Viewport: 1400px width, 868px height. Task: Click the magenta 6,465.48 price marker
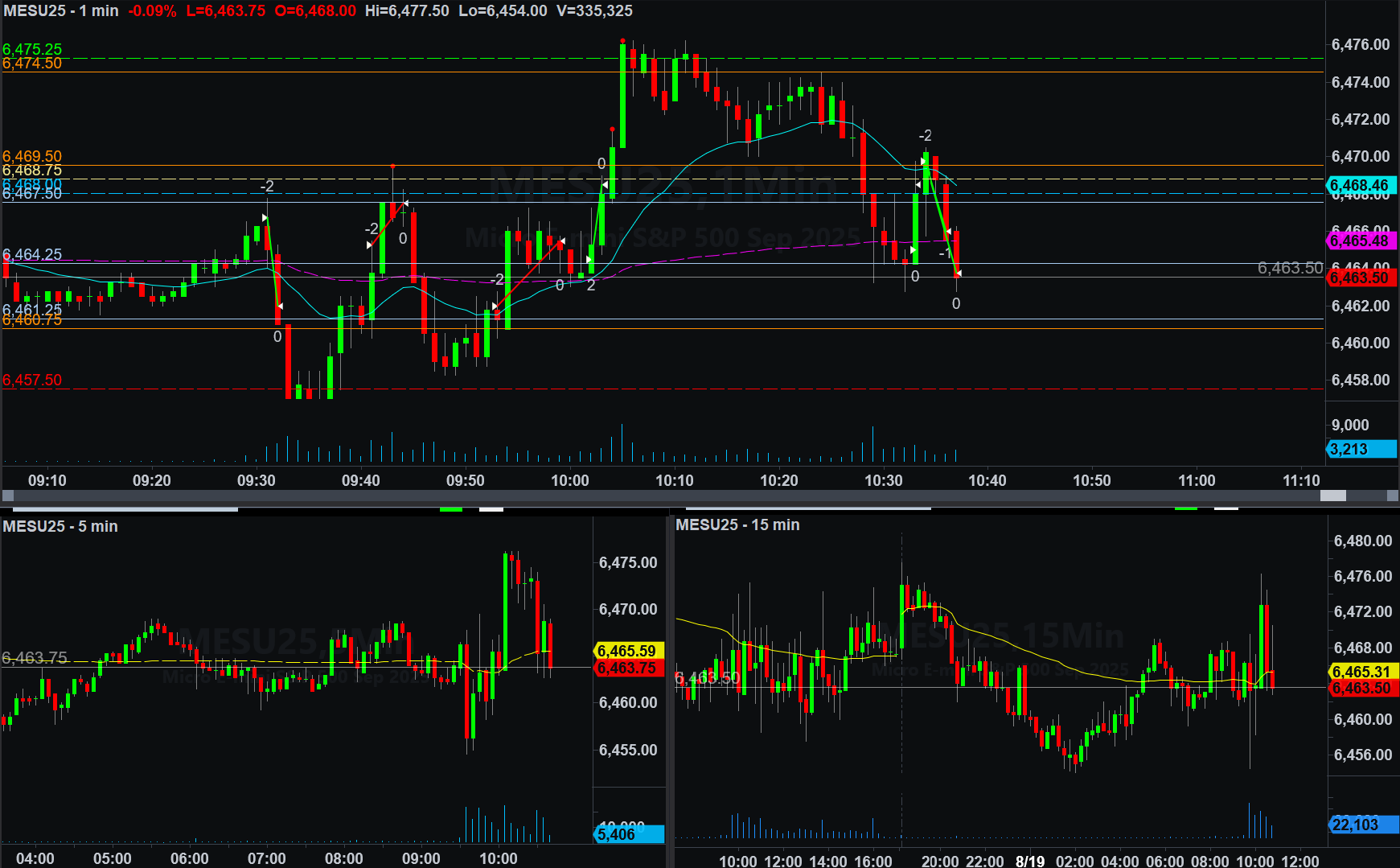point(1361,241)
